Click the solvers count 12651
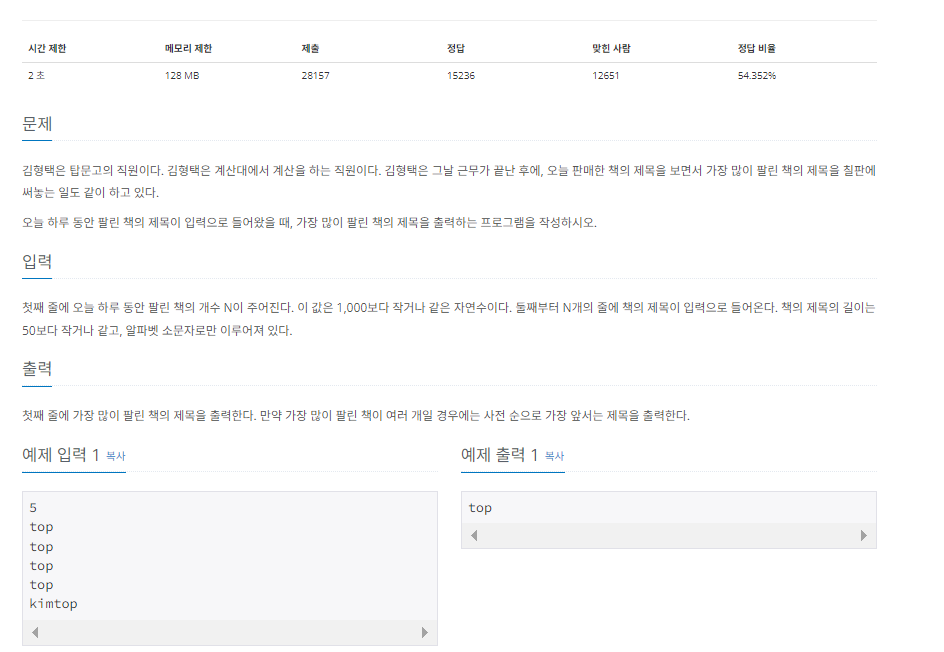Image resolution: width=944 pixels, height=652 pixels. (x=606, y=75)
